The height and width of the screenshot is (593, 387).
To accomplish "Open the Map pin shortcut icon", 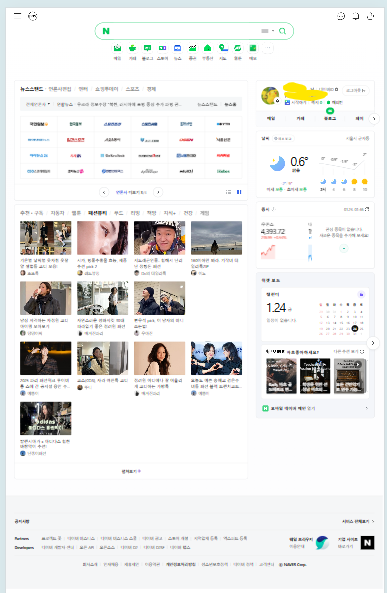I will click(223, 48).
